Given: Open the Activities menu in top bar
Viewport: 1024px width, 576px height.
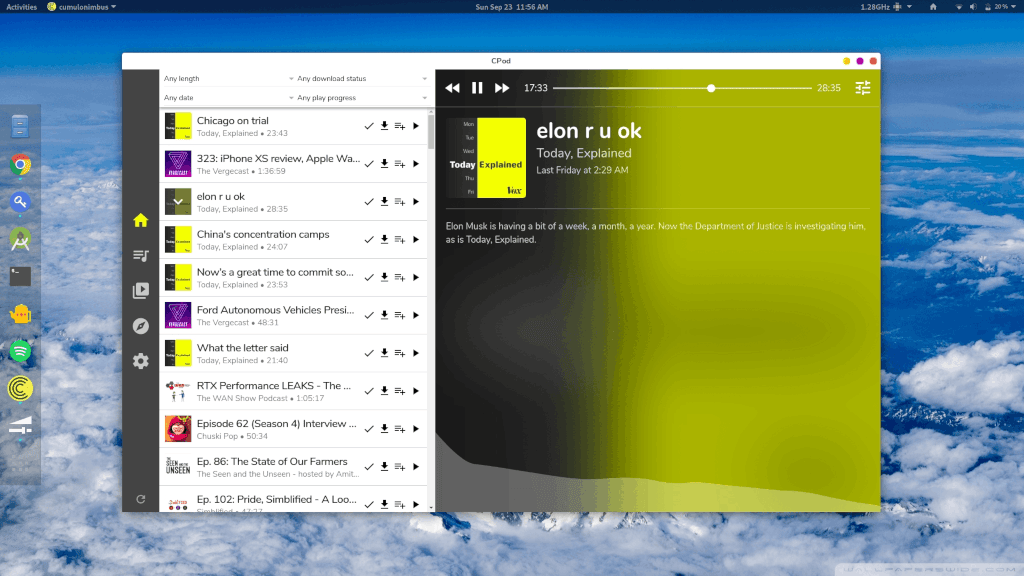Looking at the screenshot, I should point(21,7).
